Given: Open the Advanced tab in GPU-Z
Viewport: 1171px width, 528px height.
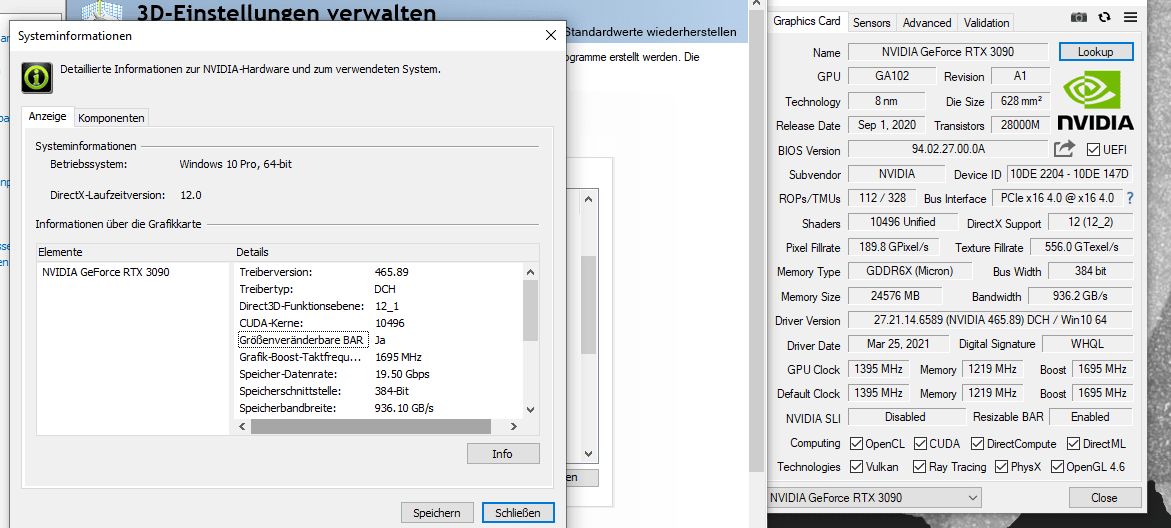Looking at the screenshot, I should tap(927, 22).
